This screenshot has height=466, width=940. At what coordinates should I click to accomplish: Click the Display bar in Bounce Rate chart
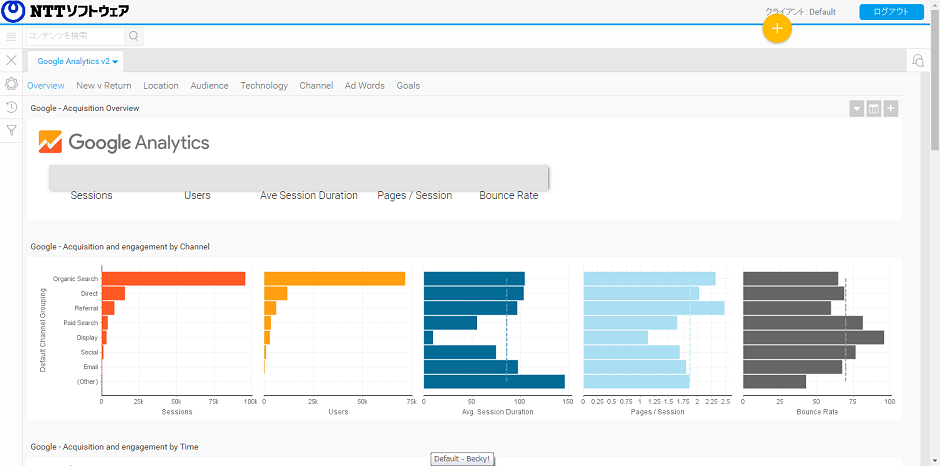point(813,337)
